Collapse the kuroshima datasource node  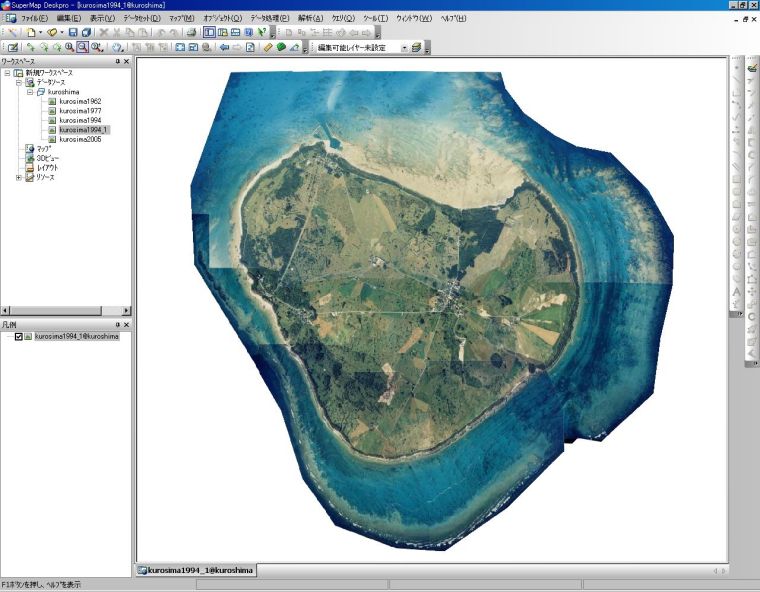[x=29, y=92]
